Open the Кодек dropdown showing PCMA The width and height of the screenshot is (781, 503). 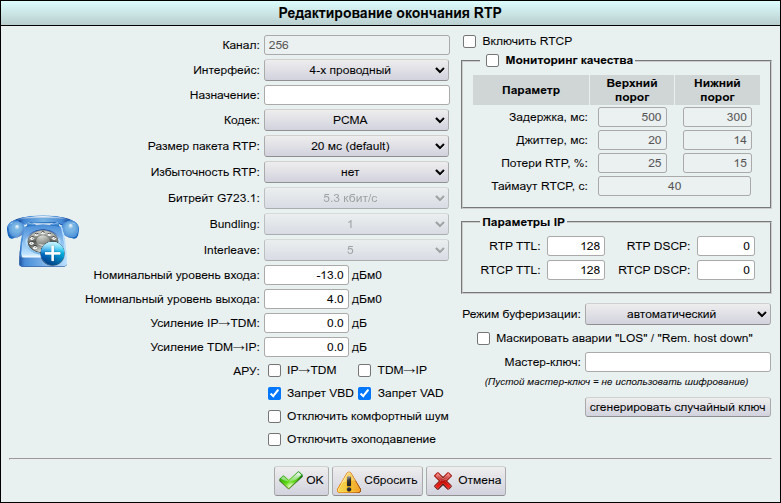point(357,121)
